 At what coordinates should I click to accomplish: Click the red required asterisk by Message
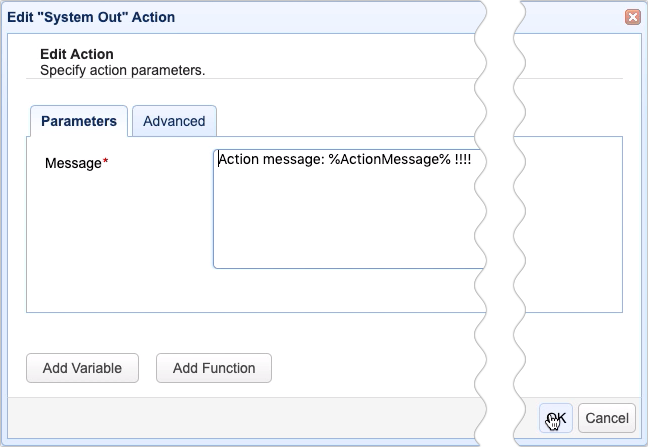pos(106,163)
